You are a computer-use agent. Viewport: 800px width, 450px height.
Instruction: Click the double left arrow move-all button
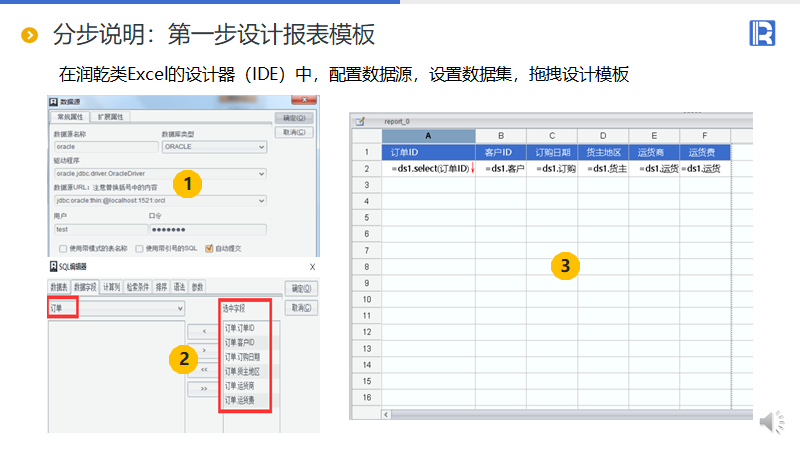point(203,369)
